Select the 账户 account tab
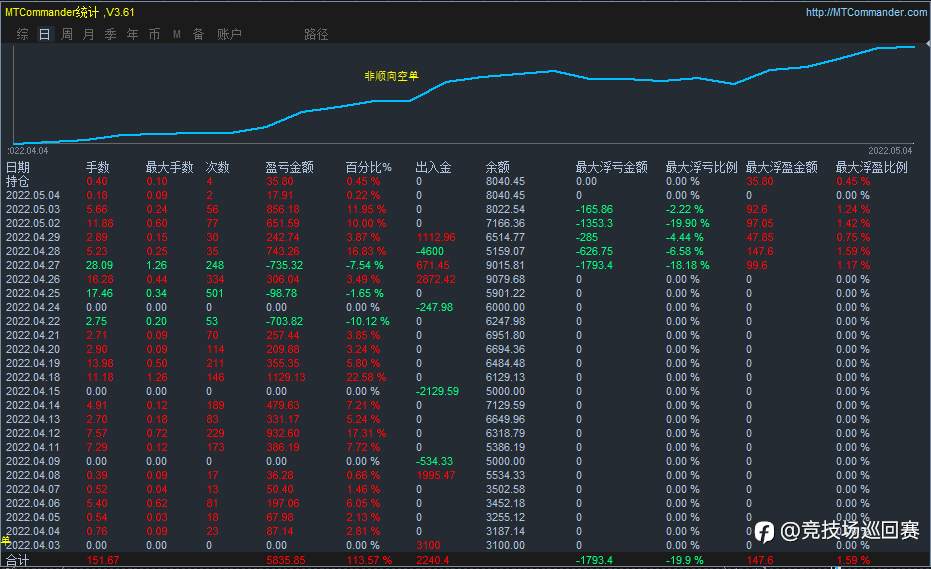The width and height of the screenshot is (931, 569). click(229, 34)
